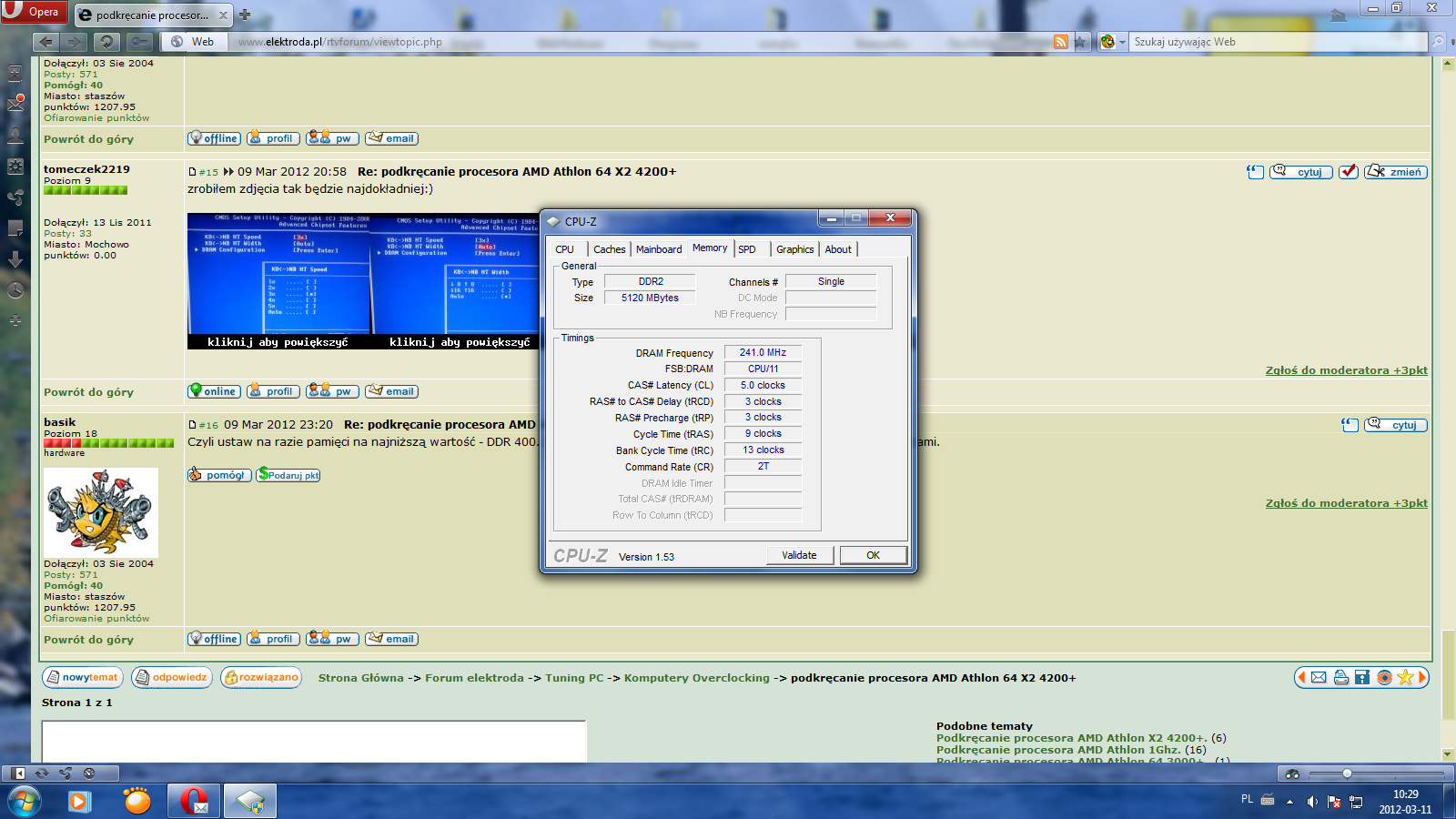Click the envelope icon in topic tools
Screen dimensions: 1456x819
pyautogui.click(x=1319, y=677)
